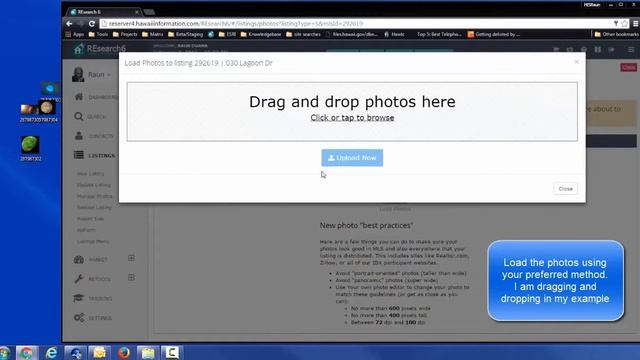The image size is (640, 360).
Task: Open the ESRI bookmark folder
Action: 227,34
